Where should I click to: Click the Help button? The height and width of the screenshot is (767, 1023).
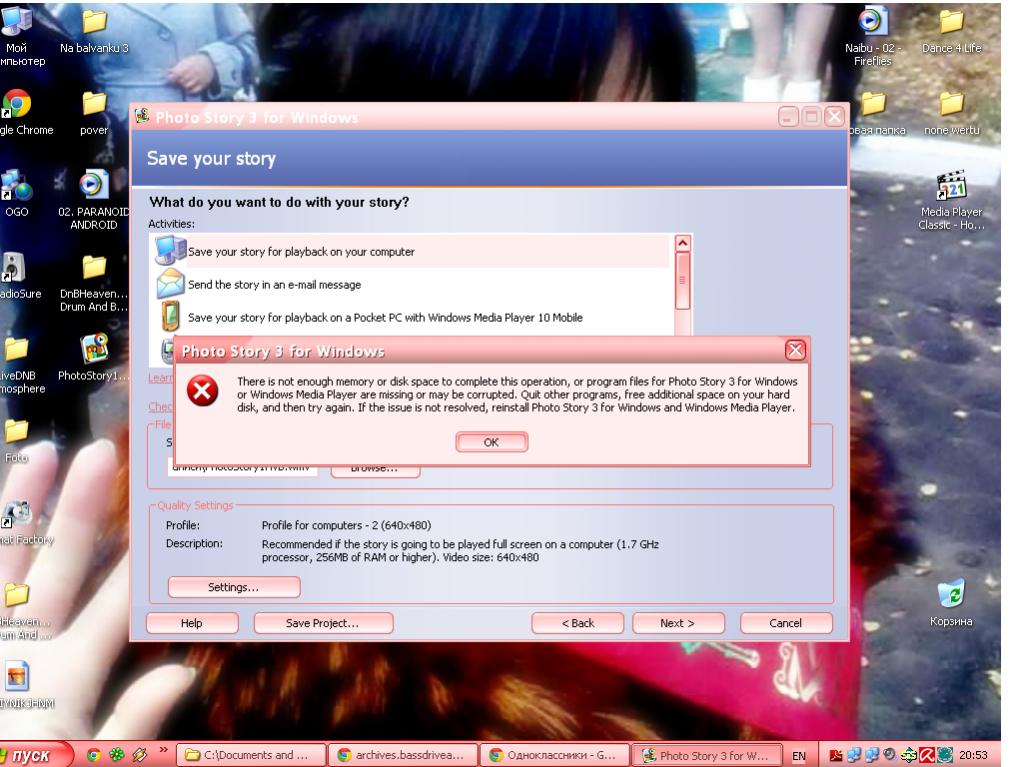(192, 623)
